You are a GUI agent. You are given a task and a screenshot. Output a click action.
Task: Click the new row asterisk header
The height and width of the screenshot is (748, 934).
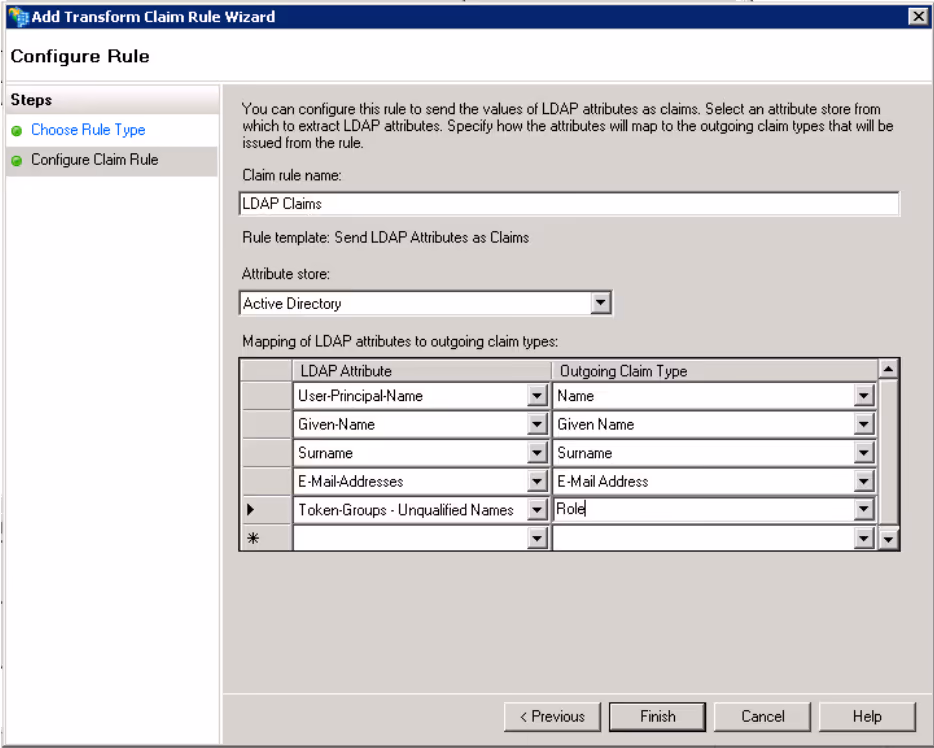click(x=252, y=539)
